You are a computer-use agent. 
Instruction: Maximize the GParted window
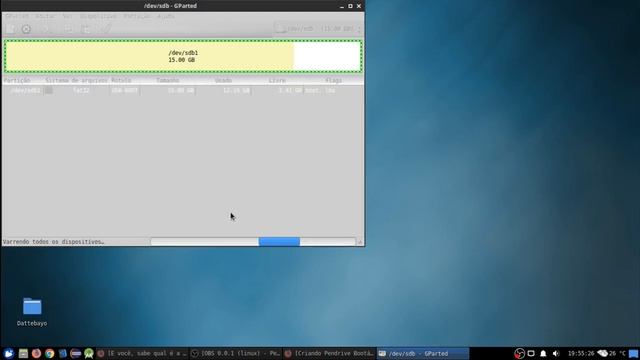tap(350, 6)
